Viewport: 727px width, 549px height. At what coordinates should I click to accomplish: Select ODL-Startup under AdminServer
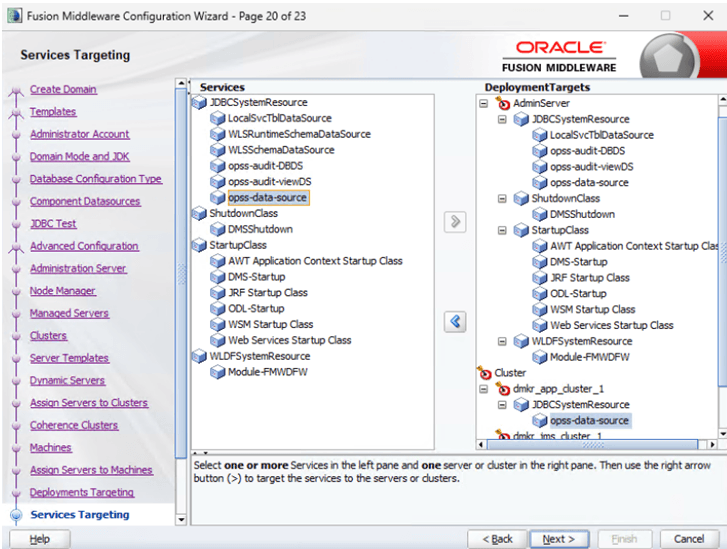pyautogui.click(x=578, y=294)
